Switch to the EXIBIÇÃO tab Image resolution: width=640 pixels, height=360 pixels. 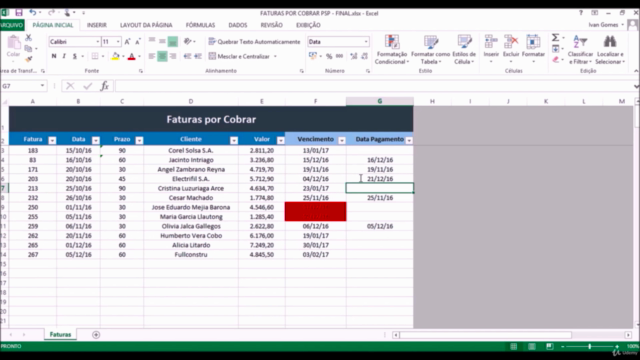(308, 25)
